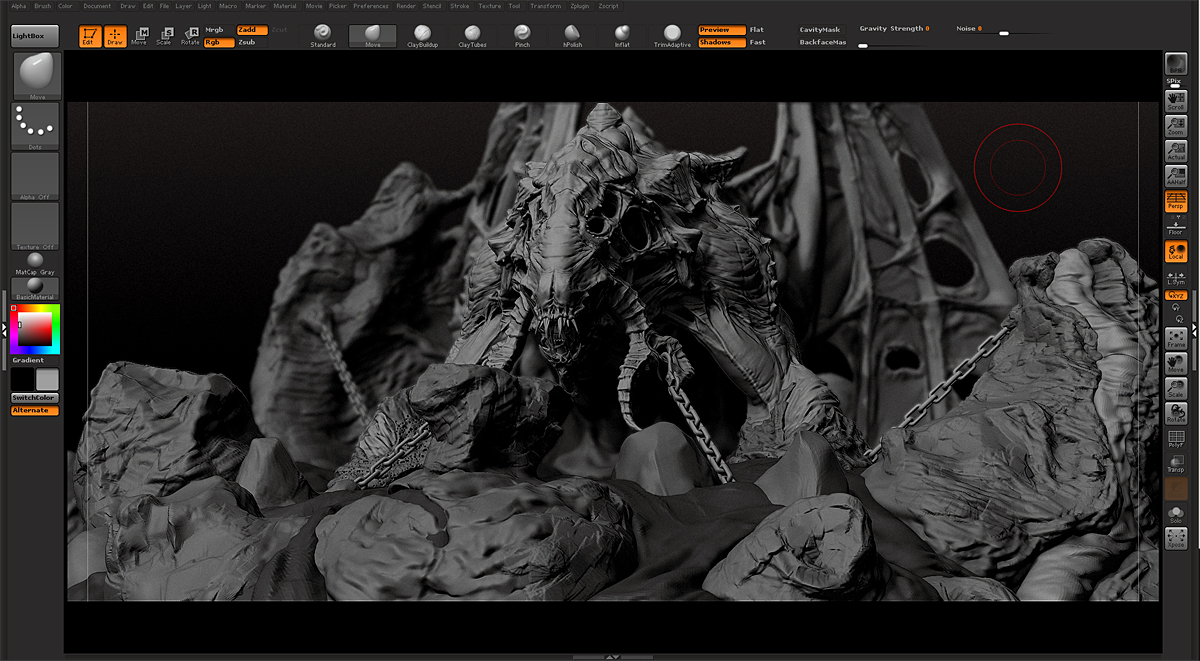Open the Preferences menu
The width and height of the screenshot is (1200, 661).
tap(371, 6)
